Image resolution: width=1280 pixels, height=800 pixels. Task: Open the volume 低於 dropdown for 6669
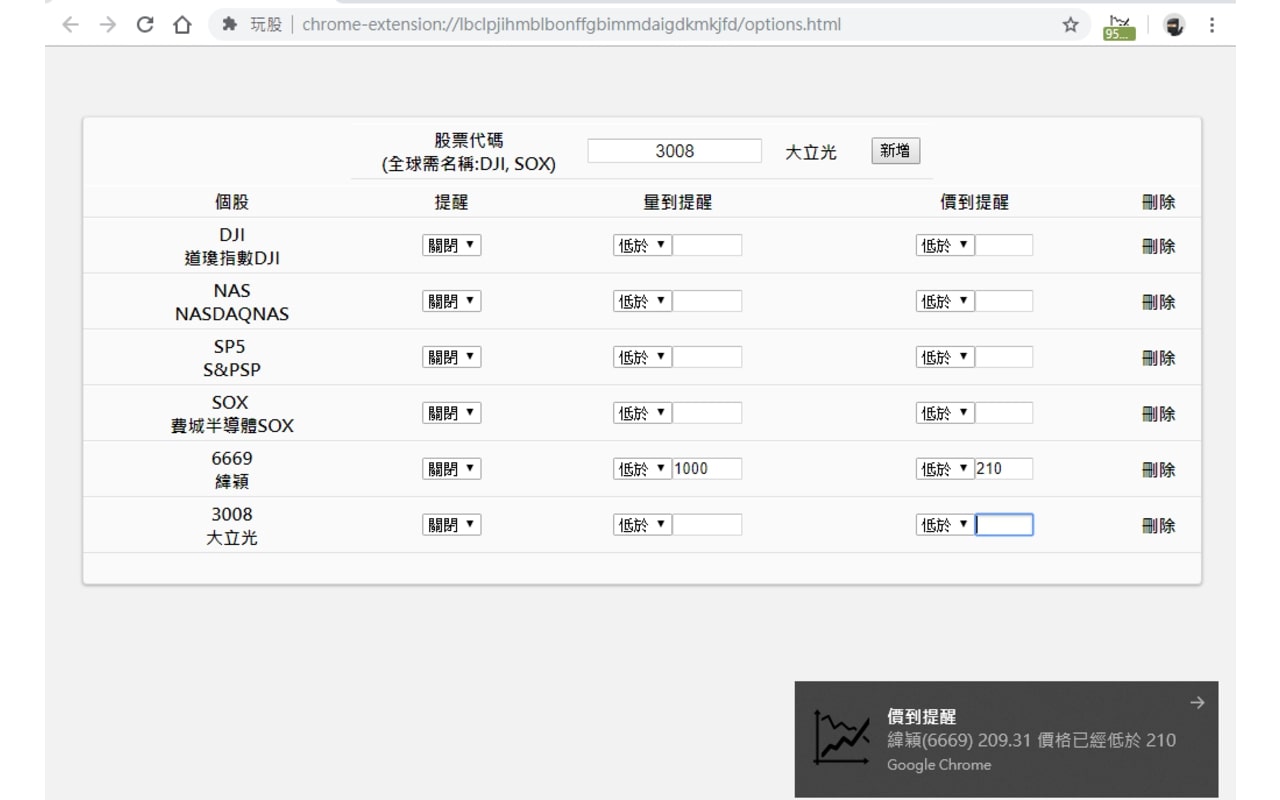click(x=642, y=470)
